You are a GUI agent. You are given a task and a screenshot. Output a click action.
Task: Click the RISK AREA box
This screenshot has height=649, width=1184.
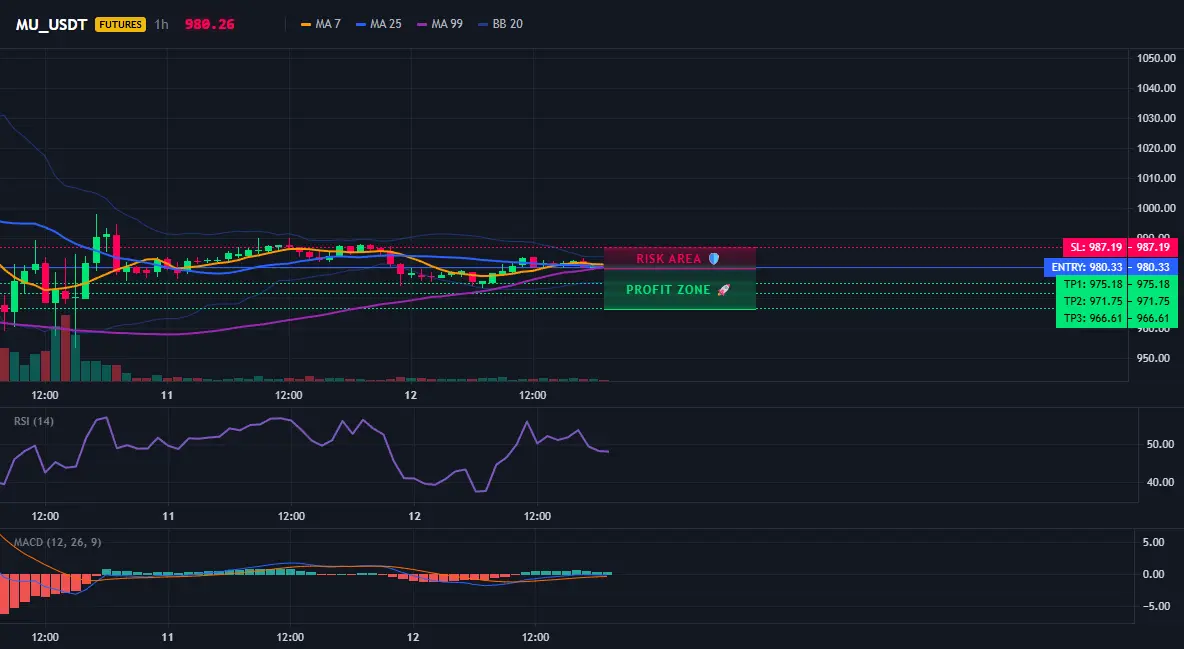click(x=680, y=258)
